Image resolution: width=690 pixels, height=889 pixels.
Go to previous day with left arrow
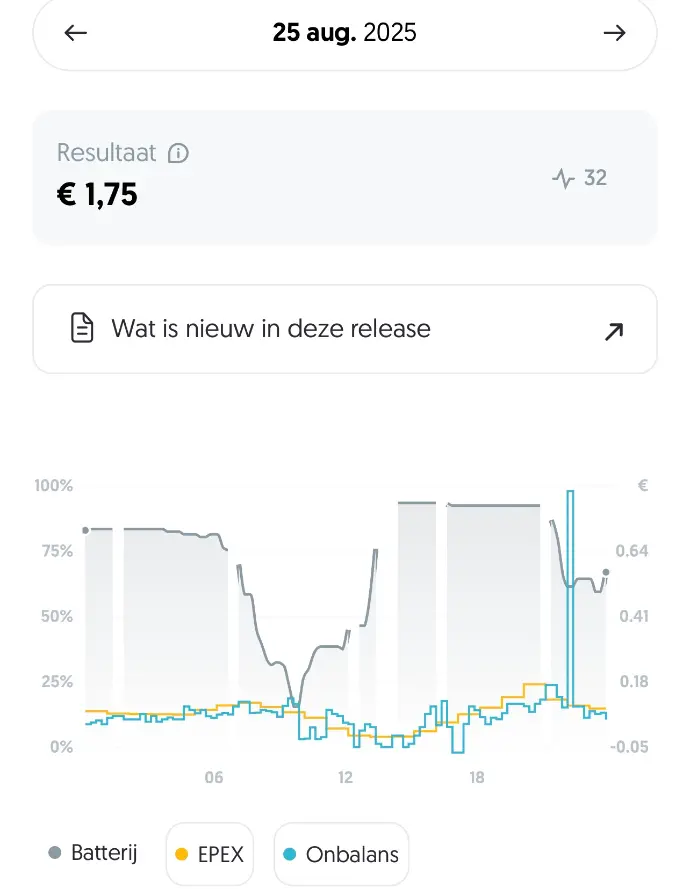76,33
